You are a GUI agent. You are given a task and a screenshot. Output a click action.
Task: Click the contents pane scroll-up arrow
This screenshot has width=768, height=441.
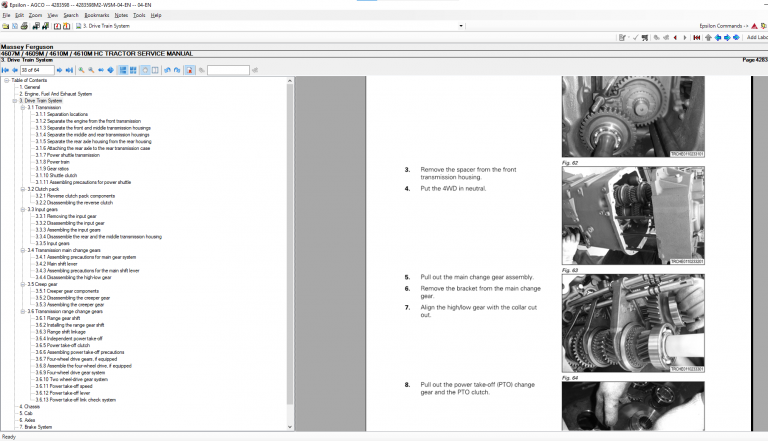[289, 81]
